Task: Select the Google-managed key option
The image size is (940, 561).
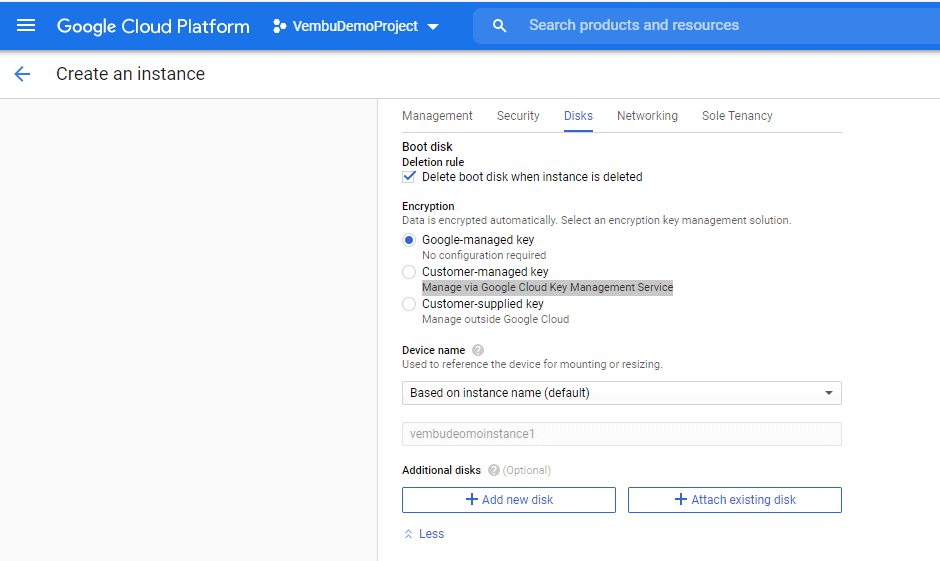Action: 409,240
